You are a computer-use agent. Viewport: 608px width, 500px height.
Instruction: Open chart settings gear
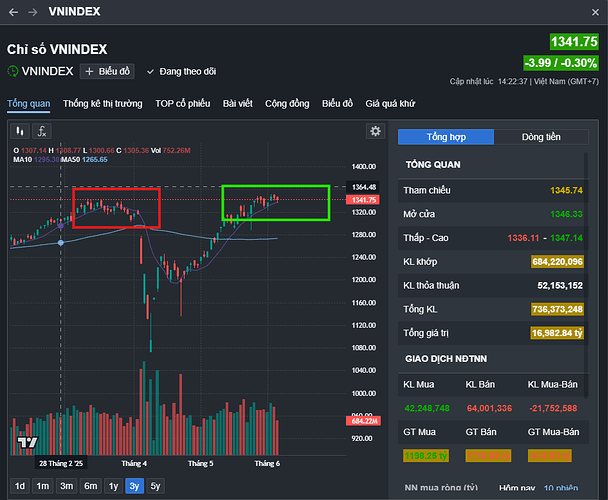pyautogui.click(x=375, y=131)
